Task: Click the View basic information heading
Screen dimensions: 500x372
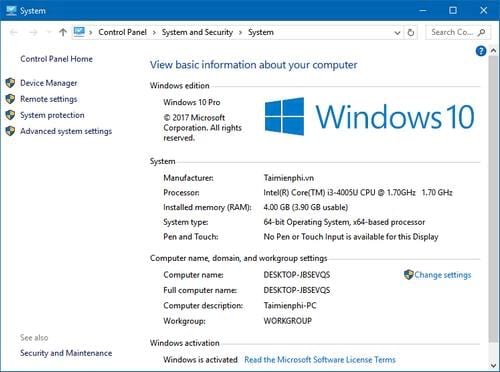Action: 253,65
